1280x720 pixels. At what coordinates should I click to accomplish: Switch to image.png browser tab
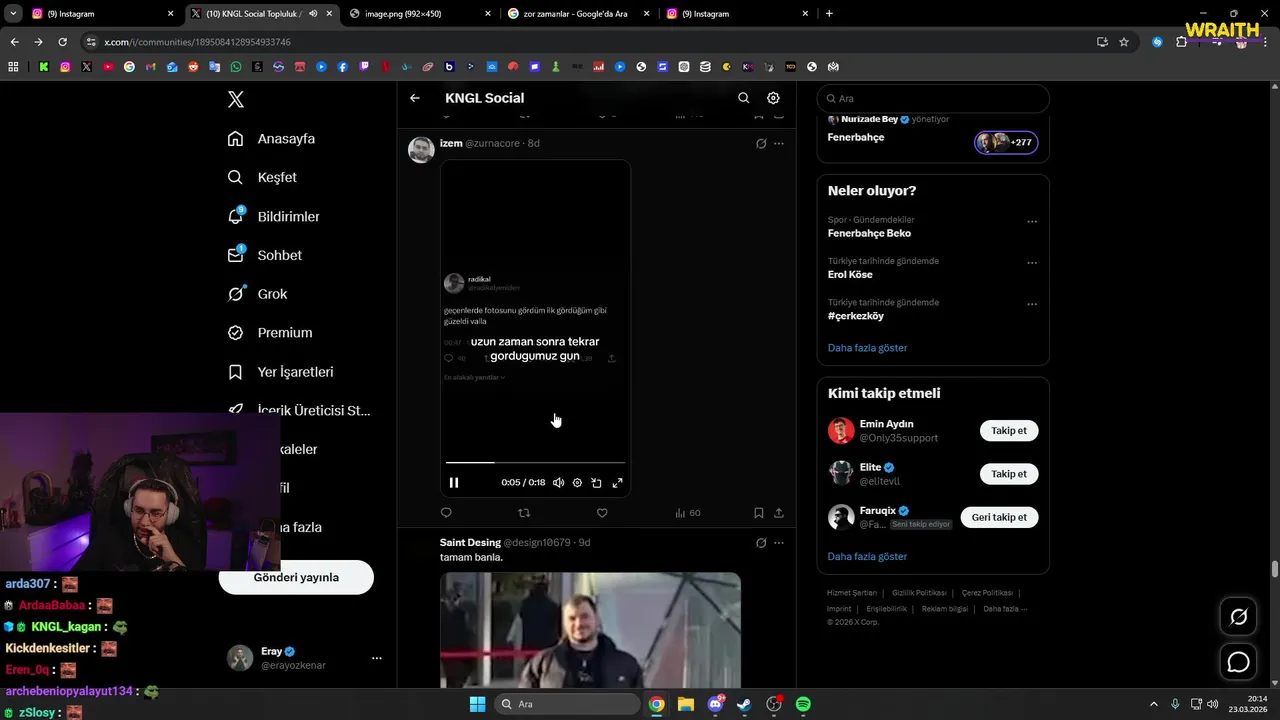coord(419,14)
